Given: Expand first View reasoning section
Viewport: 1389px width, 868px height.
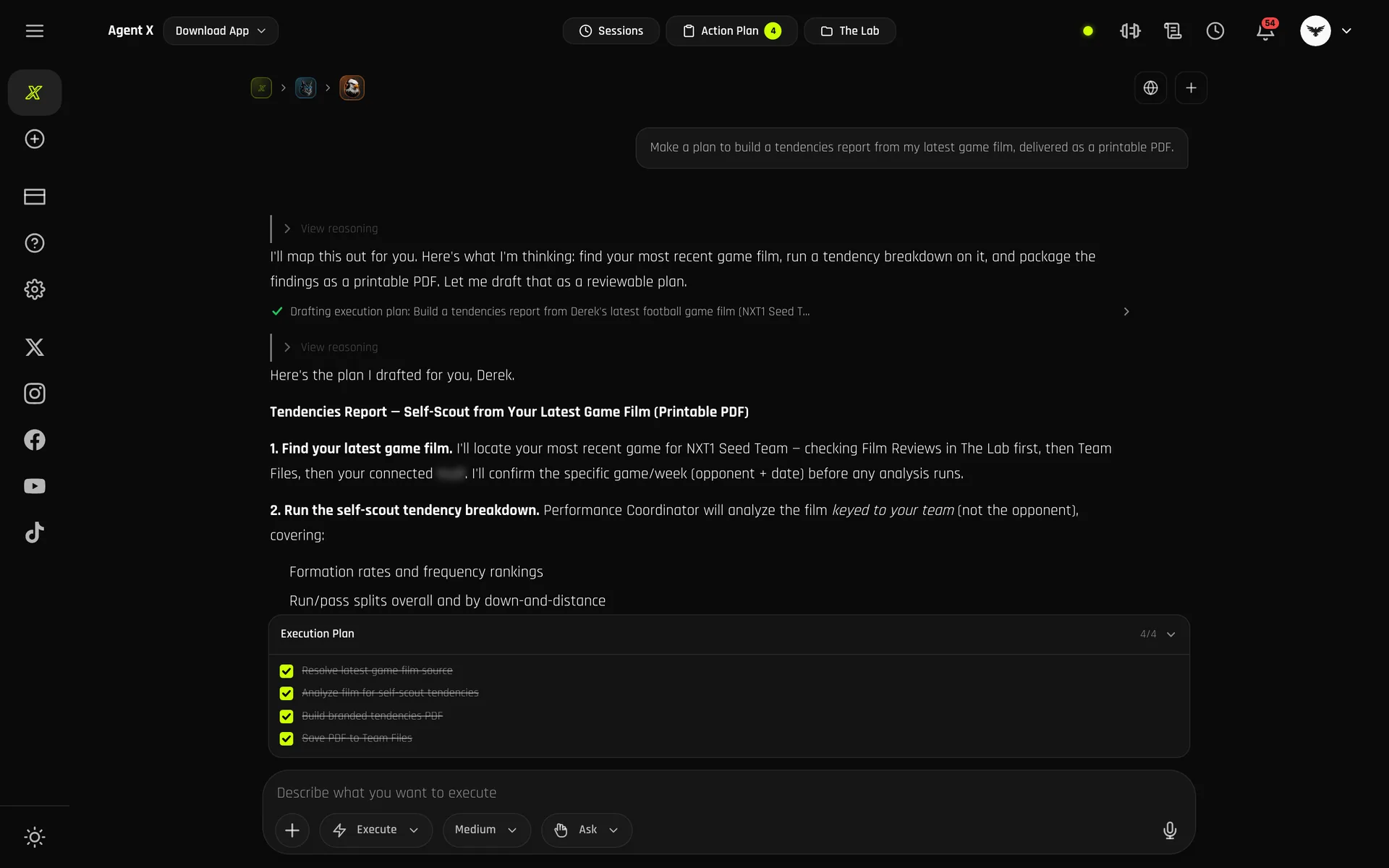Looking at the screenshot, I should tap(331, 229).
